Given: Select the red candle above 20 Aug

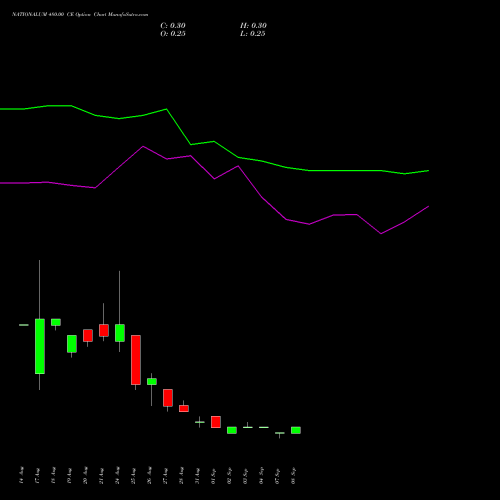Looking at the screenshot, I should (88, 335).
